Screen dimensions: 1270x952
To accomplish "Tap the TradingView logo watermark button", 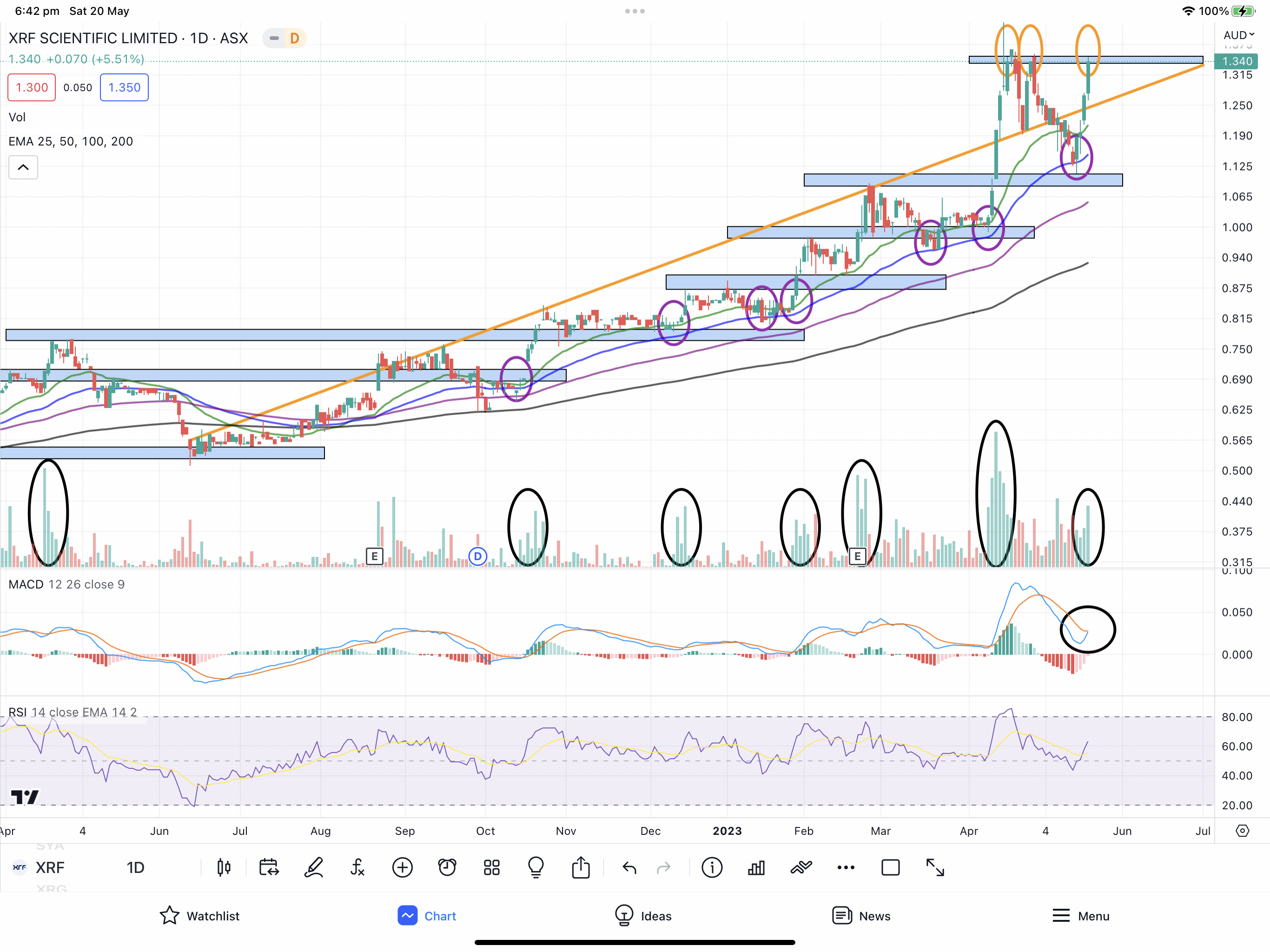I will 25,797.
